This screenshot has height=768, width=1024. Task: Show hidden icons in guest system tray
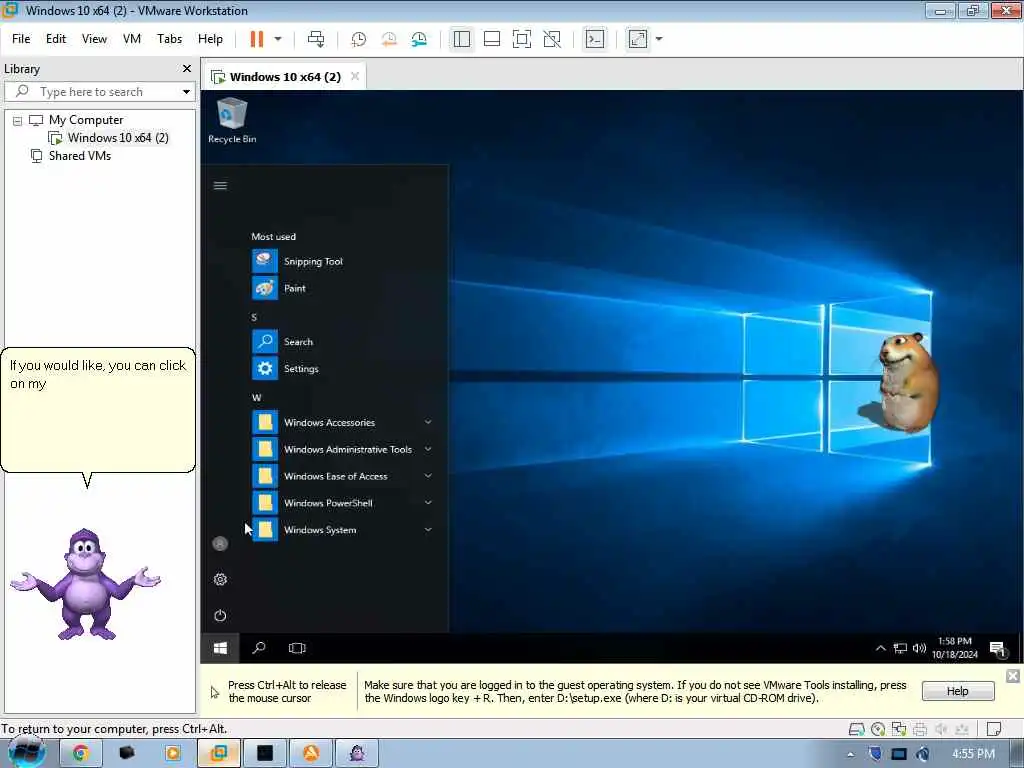coord(880,648)
